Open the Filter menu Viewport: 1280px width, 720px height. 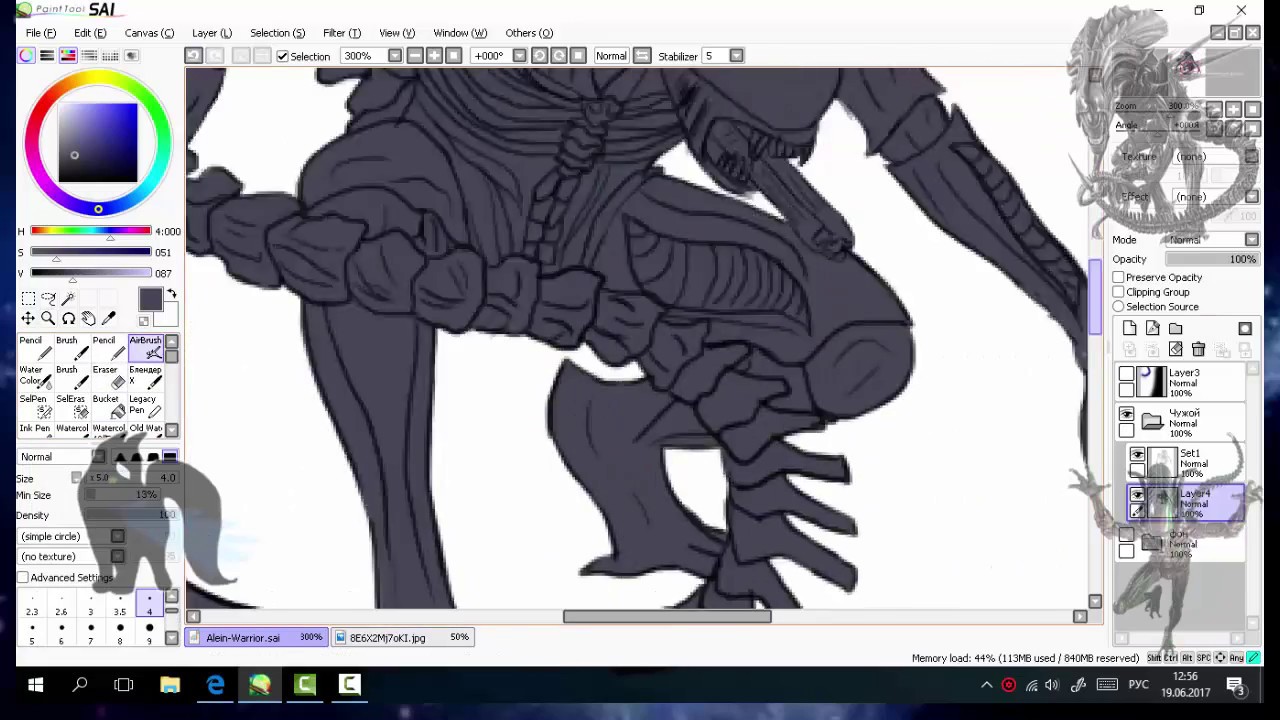(x=342, y=33)
